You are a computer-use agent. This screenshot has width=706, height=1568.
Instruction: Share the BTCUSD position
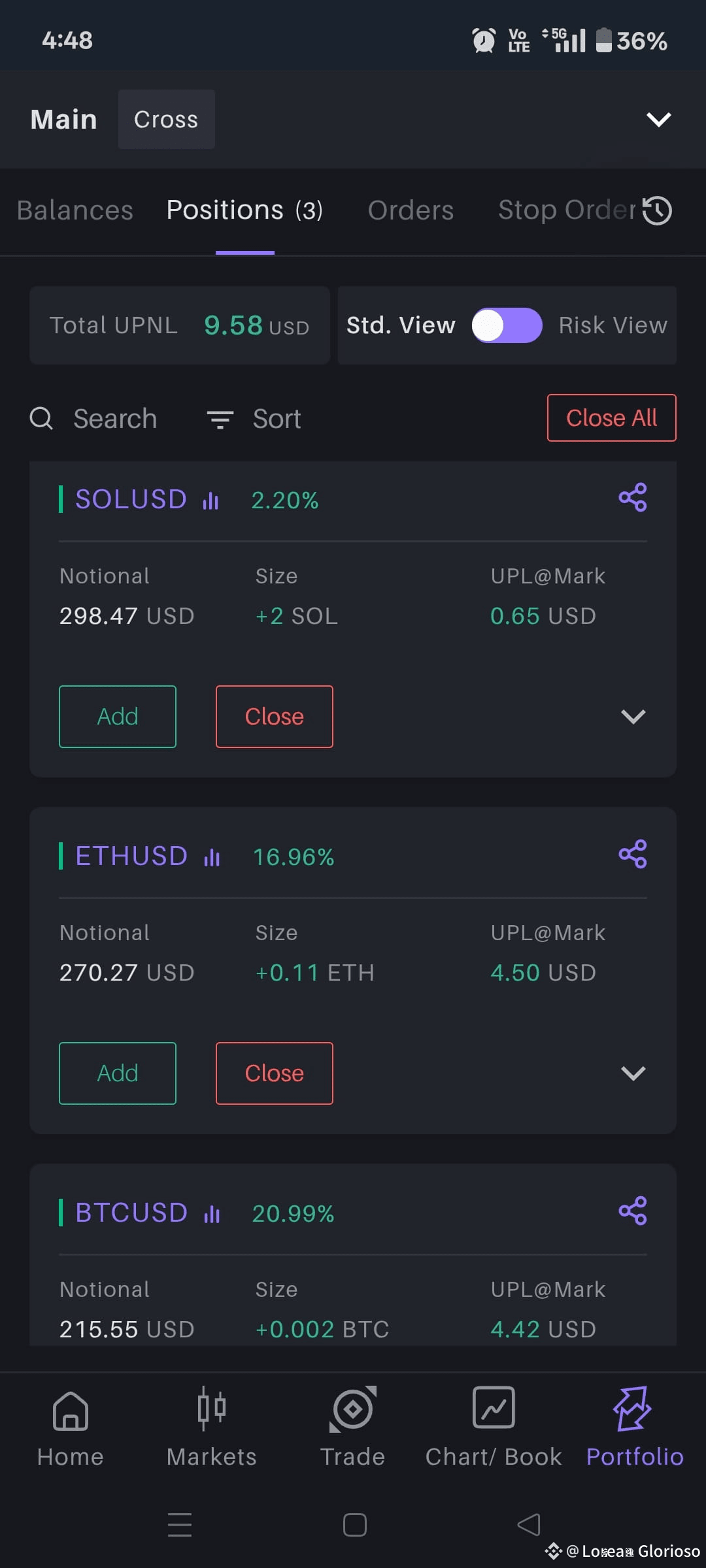pos(633,1211)
